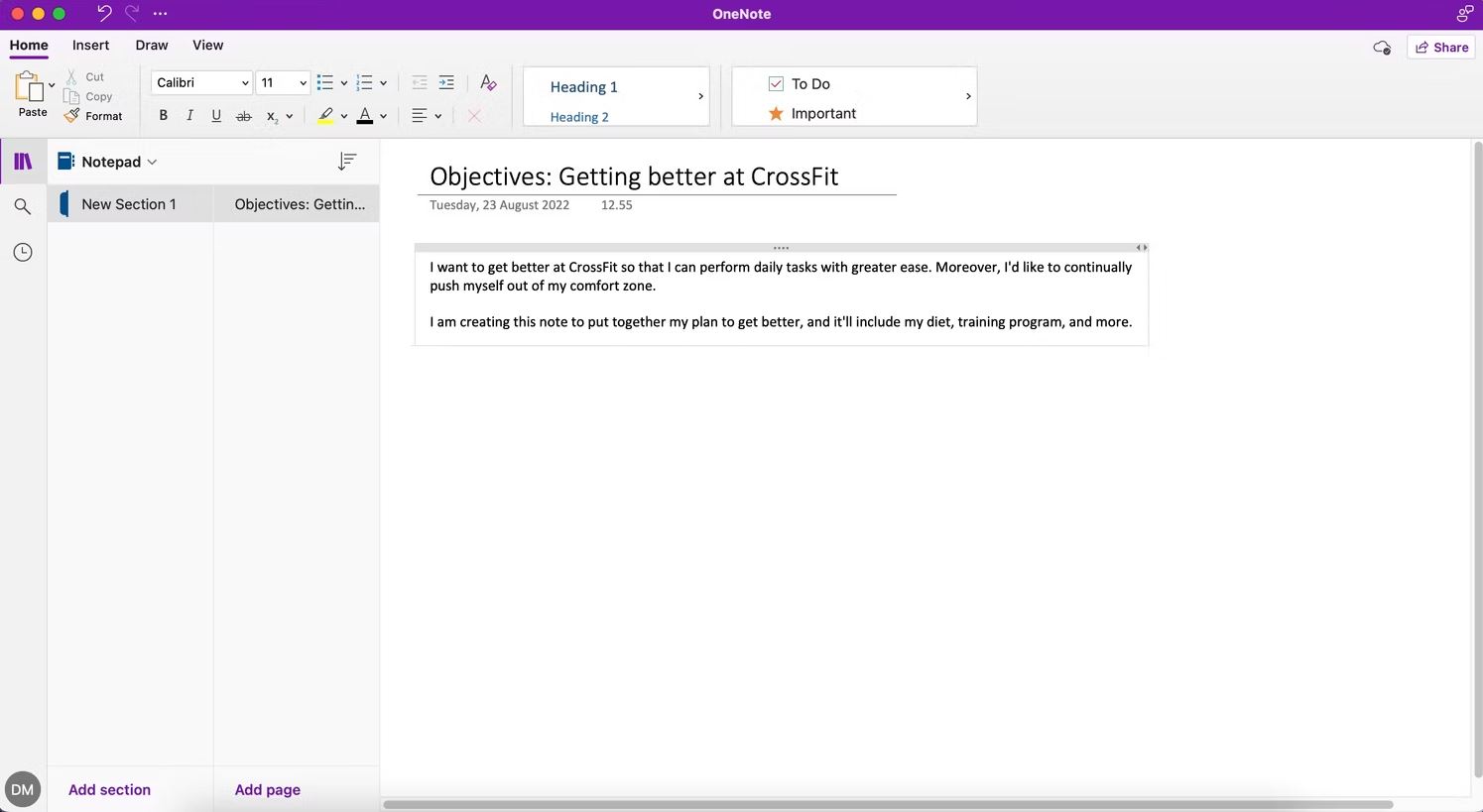
Task: Click the note container drag handle dots
Action: (x=781, y=248)
